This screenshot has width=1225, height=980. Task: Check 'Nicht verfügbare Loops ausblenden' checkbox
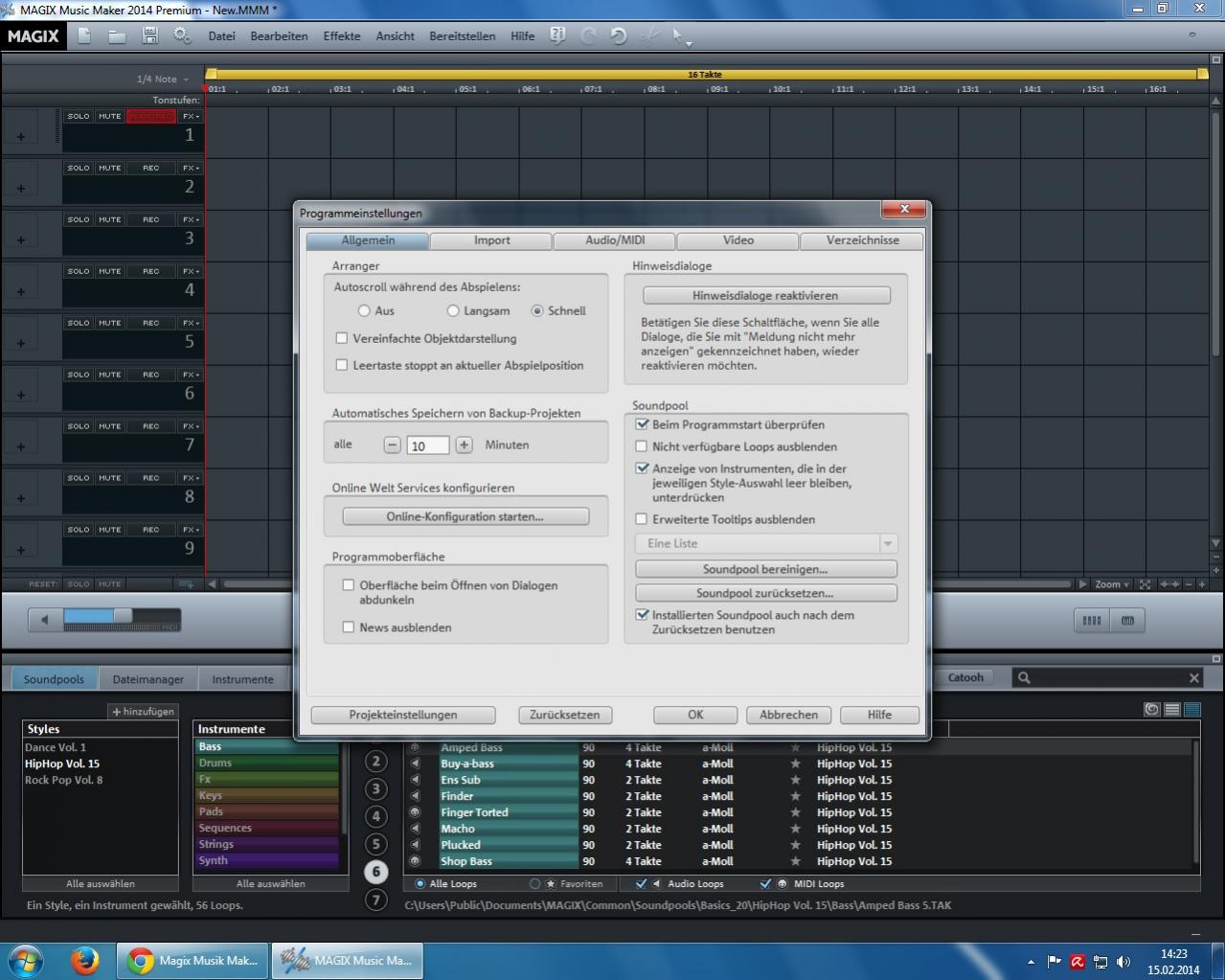(643, 446)
